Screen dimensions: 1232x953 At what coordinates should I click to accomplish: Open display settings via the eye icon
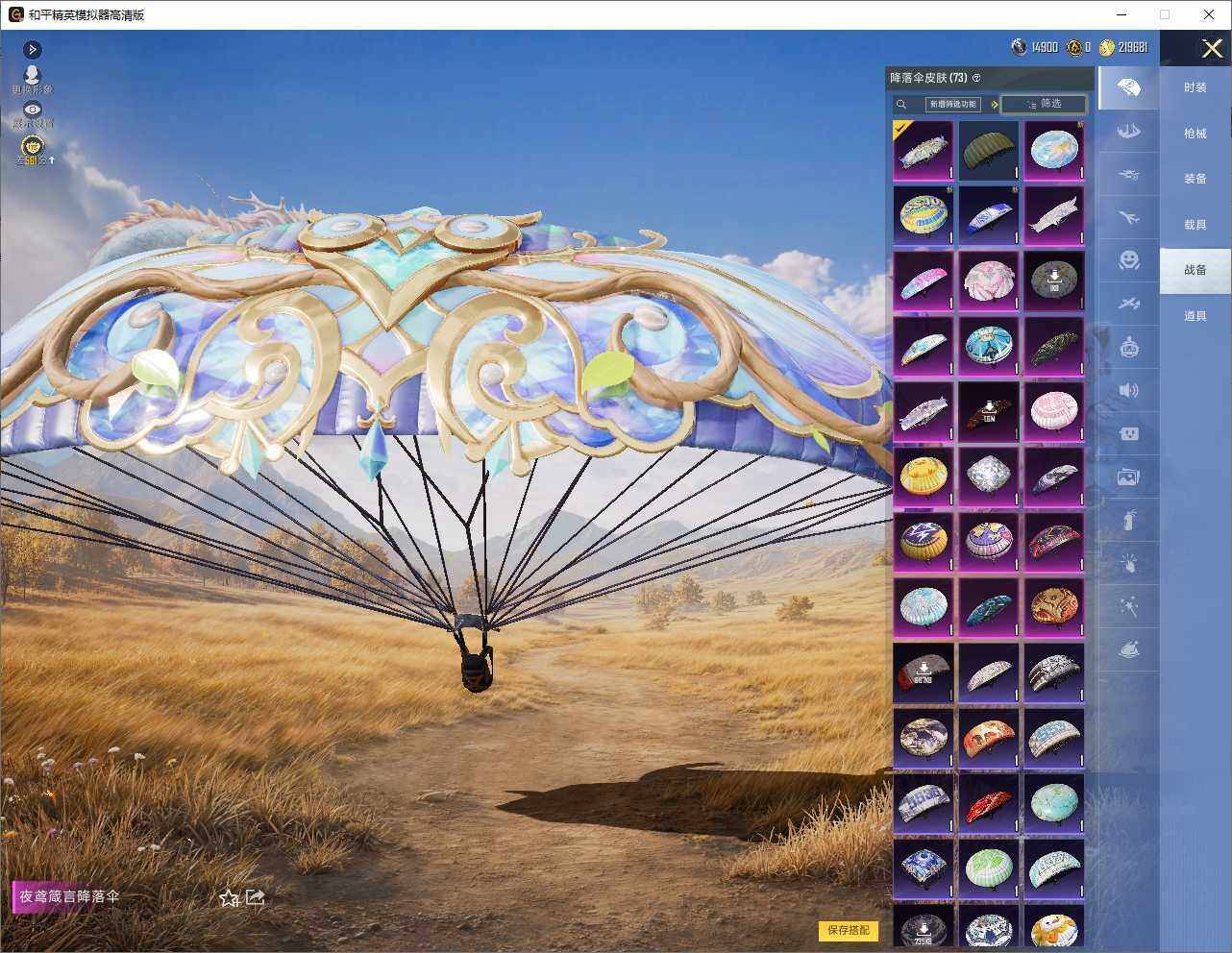[33, 110]
